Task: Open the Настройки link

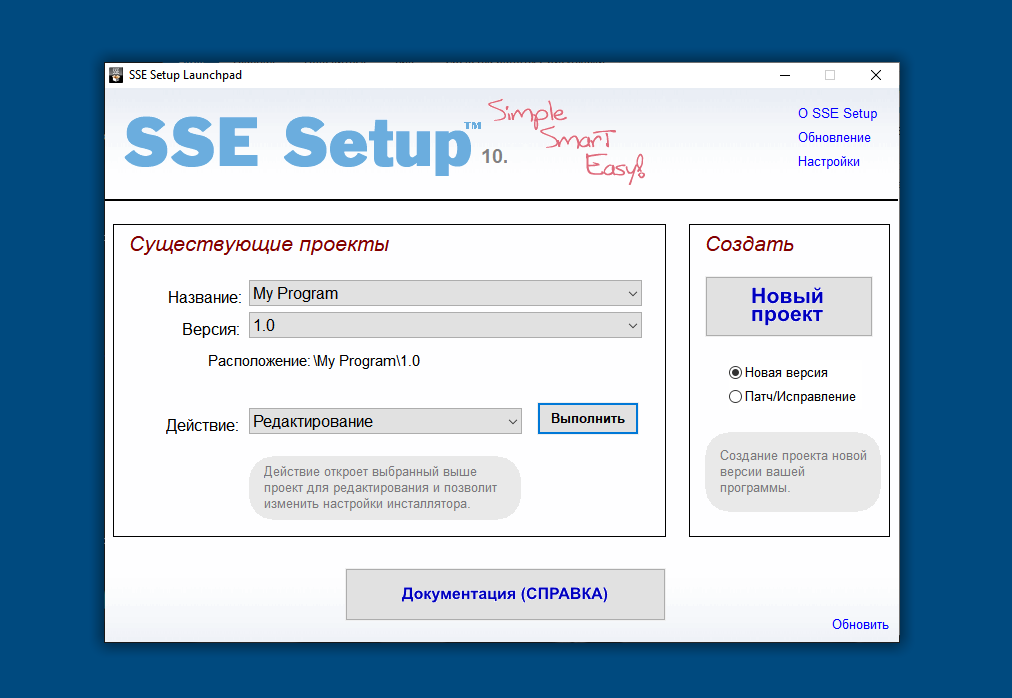Action: coord(829,161)
